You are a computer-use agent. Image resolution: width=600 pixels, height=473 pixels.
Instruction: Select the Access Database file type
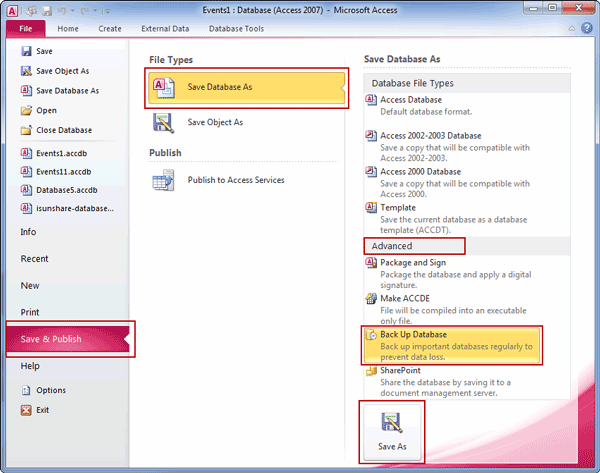(x=411, y=100)
